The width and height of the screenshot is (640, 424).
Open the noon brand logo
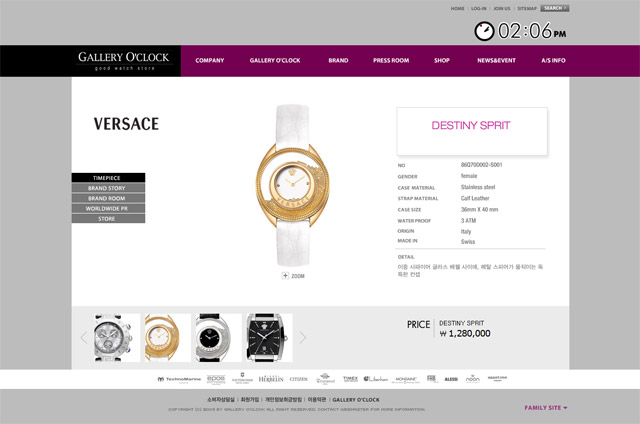(473, 379)
